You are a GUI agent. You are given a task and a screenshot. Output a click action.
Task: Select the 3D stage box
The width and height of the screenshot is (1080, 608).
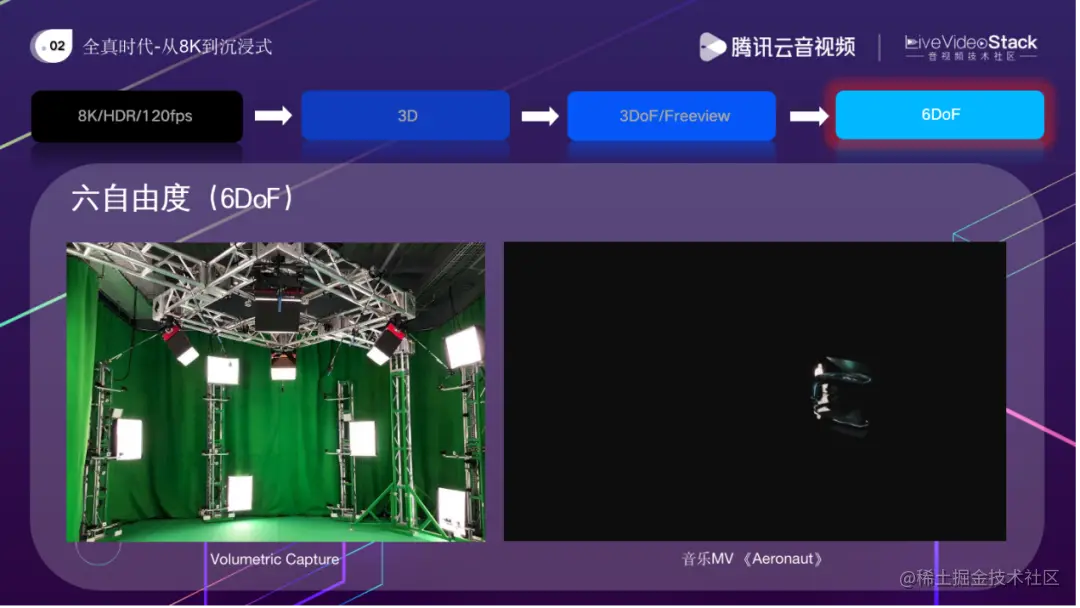(406, 116)
